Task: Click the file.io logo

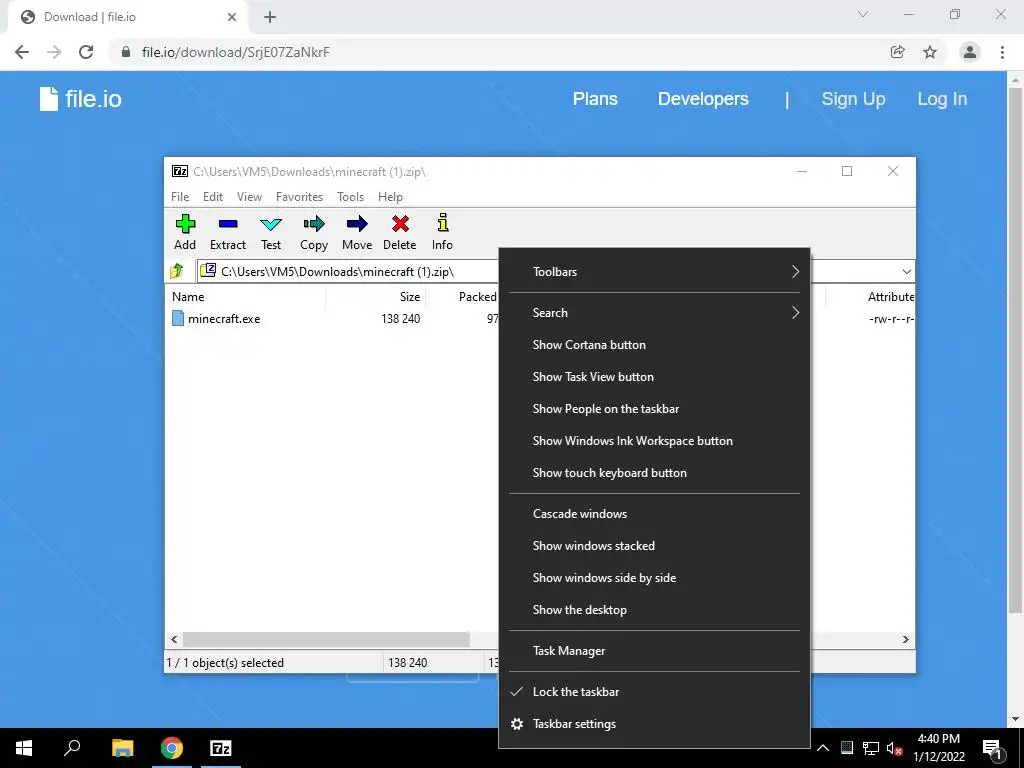Action: click(80, 99)
